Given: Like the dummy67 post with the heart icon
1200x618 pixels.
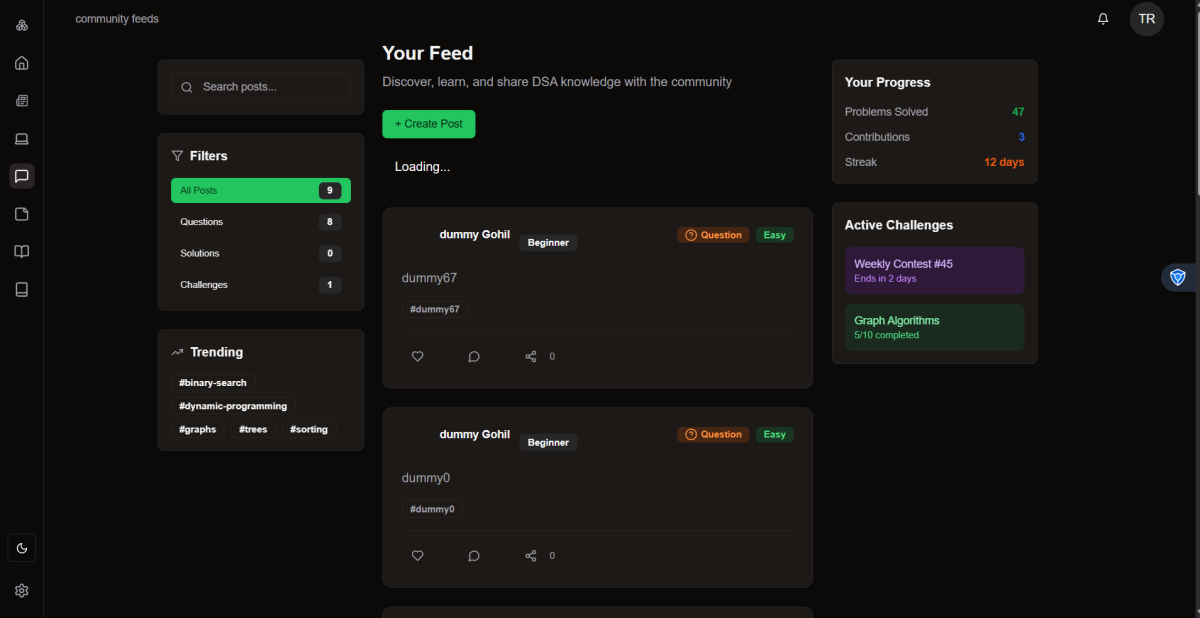Looking at the screenshot, I should point(418,356).
